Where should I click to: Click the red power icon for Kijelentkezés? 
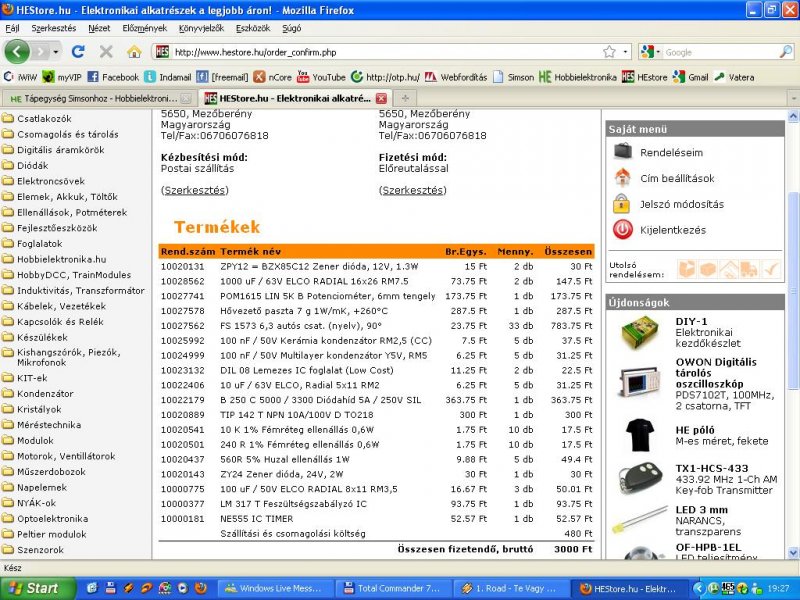[622, 230]
